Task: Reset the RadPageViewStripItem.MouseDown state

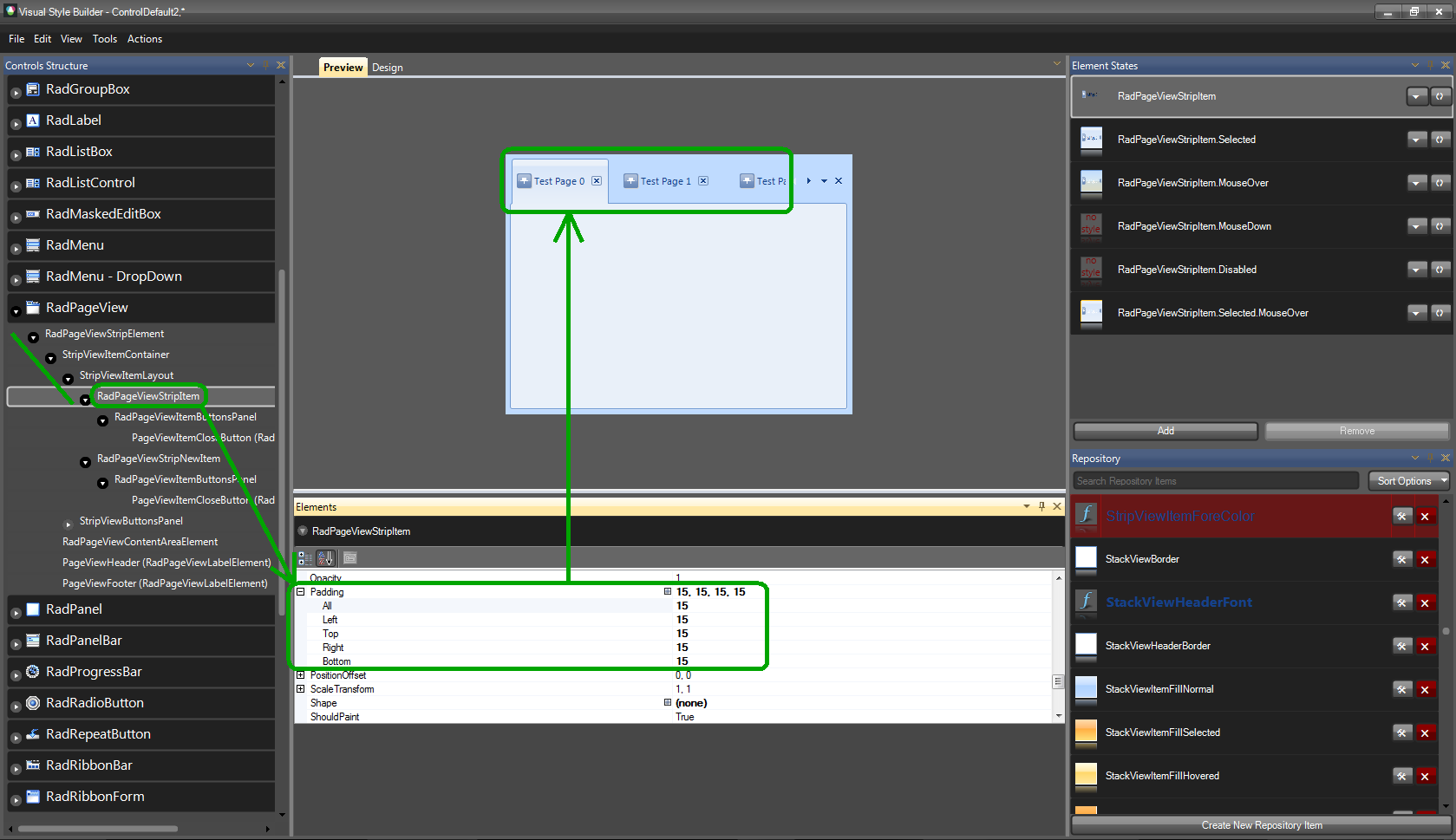Action: 1440,226
